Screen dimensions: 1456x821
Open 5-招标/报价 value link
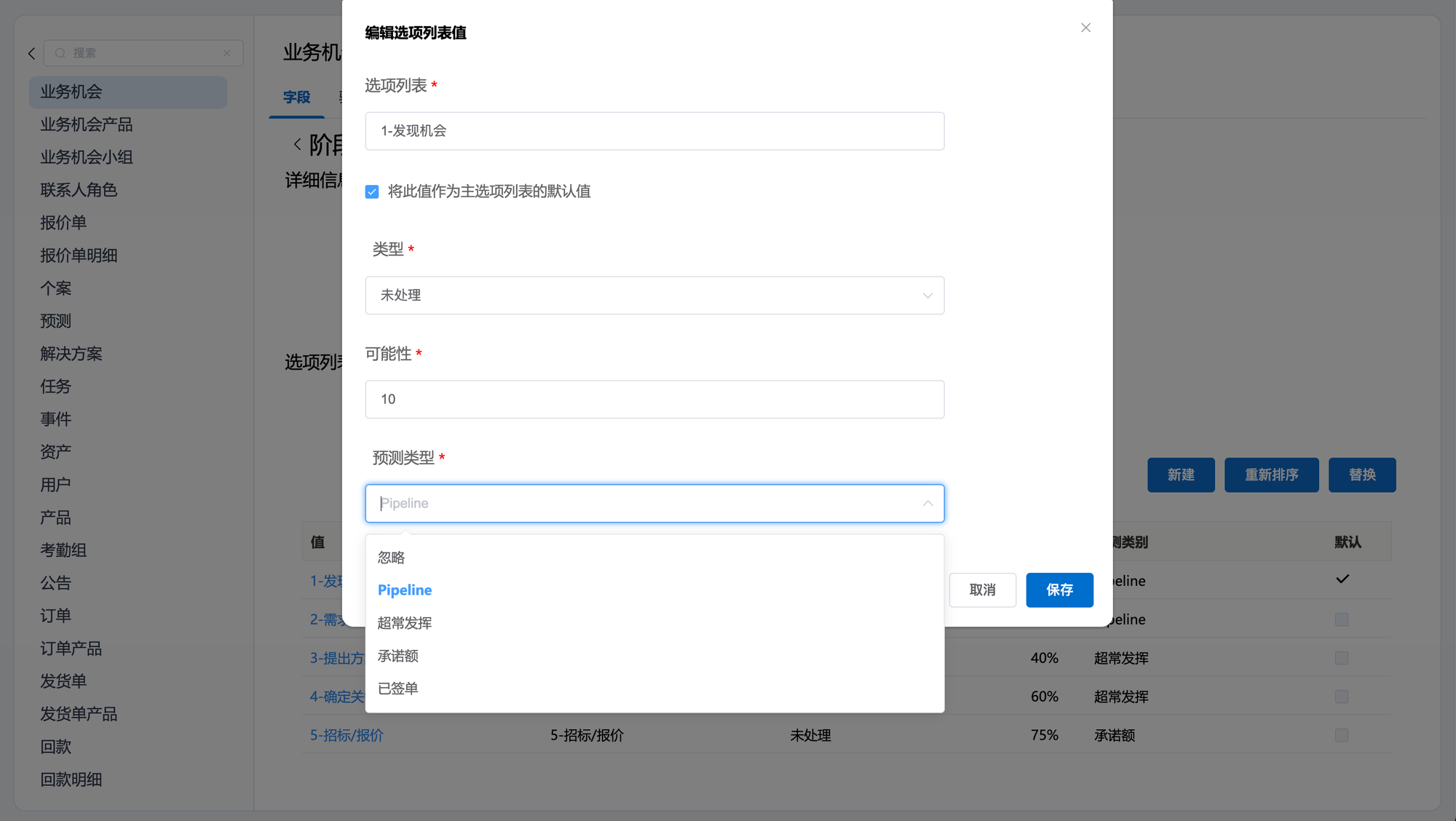point(347,735)
